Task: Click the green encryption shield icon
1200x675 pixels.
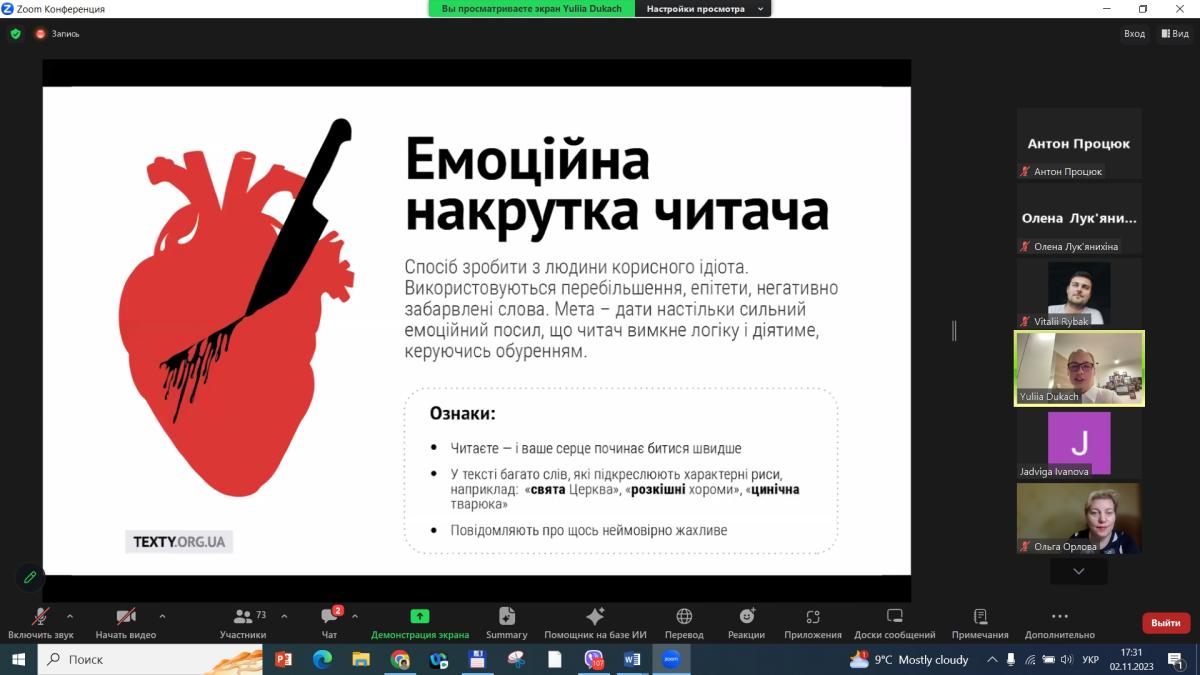Action: (15, 33)
